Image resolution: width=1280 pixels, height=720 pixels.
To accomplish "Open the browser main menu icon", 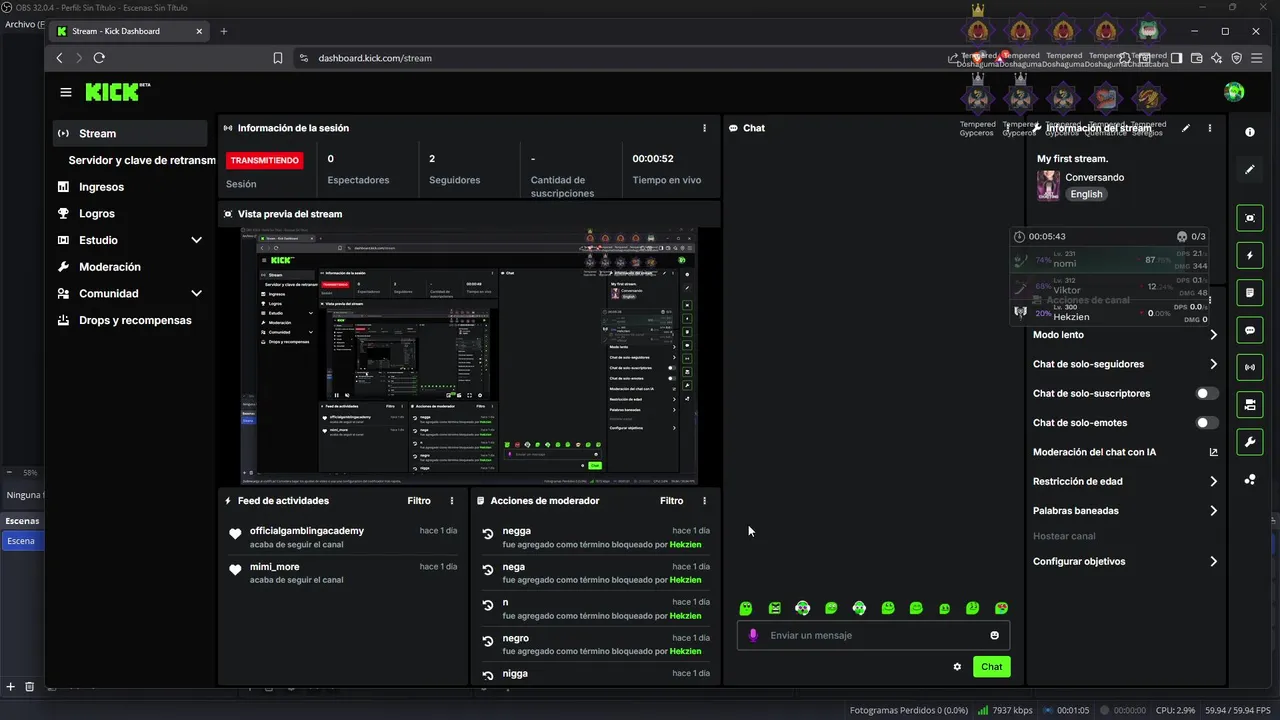I will pyautogui.click(x=1257, y=58).
